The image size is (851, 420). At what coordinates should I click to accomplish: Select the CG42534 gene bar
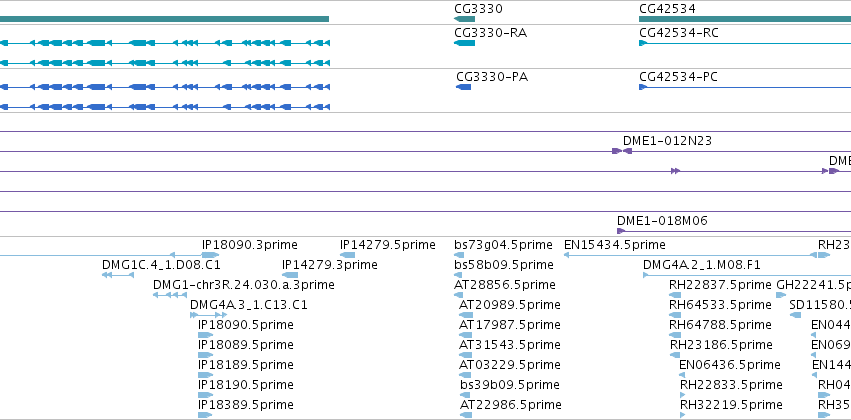tap(745, 19)
